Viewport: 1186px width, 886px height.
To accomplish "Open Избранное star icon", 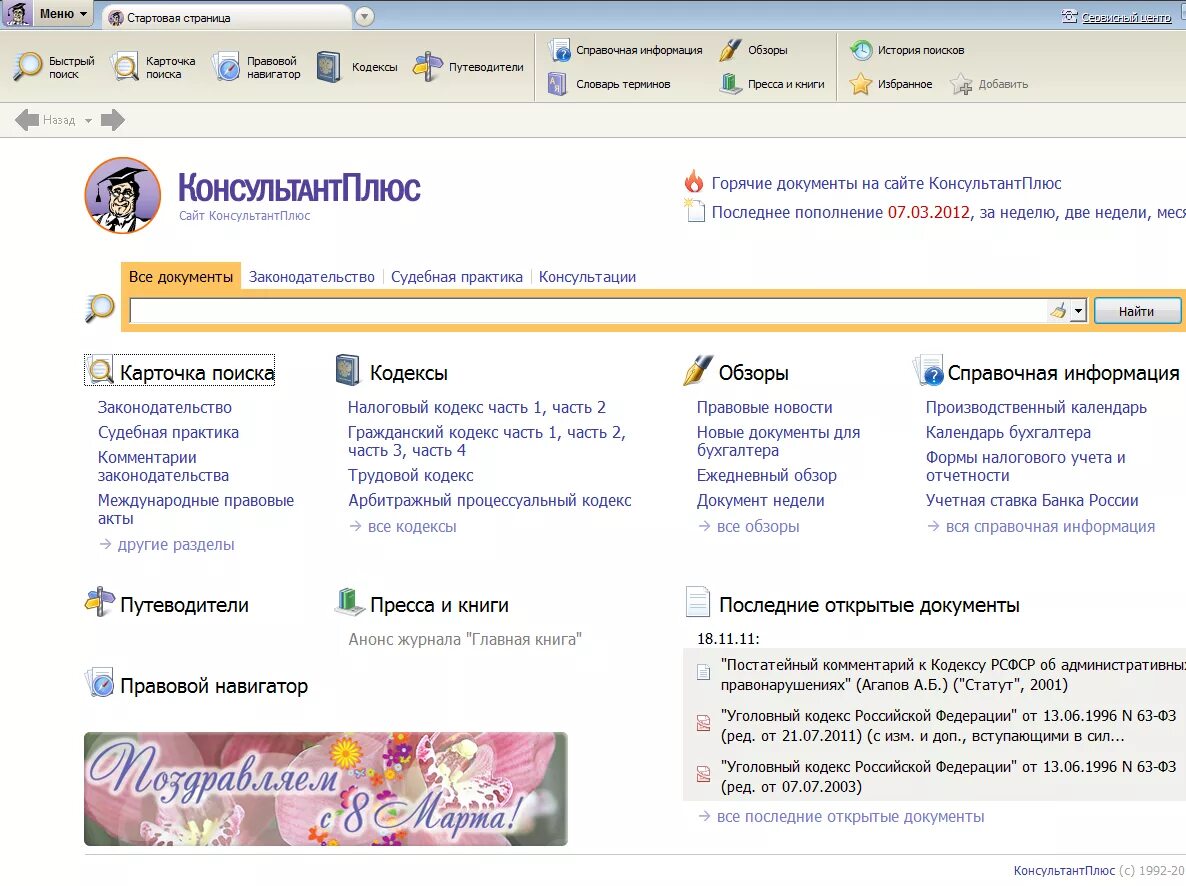I will point(861,84).
